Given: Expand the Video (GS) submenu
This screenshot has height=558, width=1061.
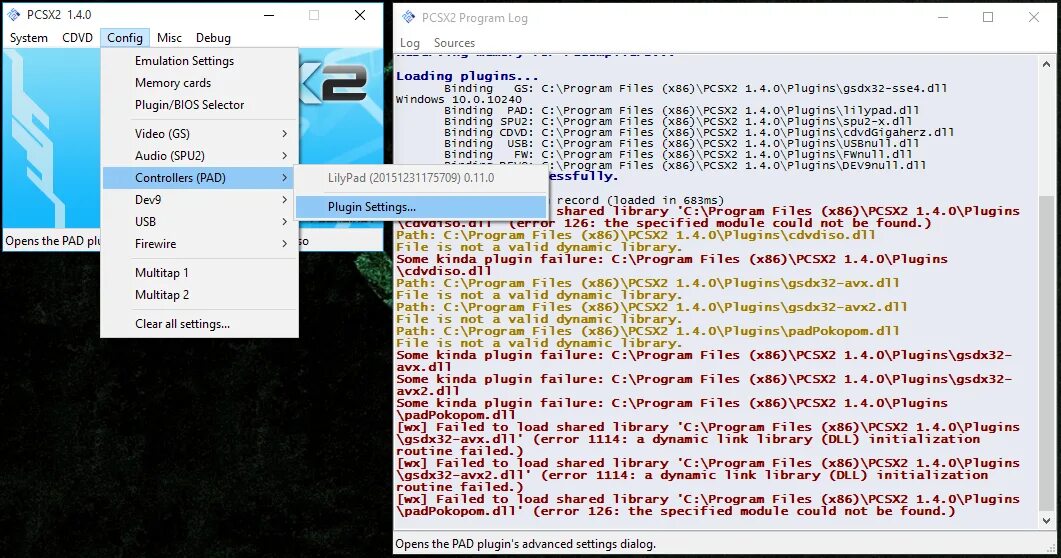Looking at the screenshot, I should [200, 134].
